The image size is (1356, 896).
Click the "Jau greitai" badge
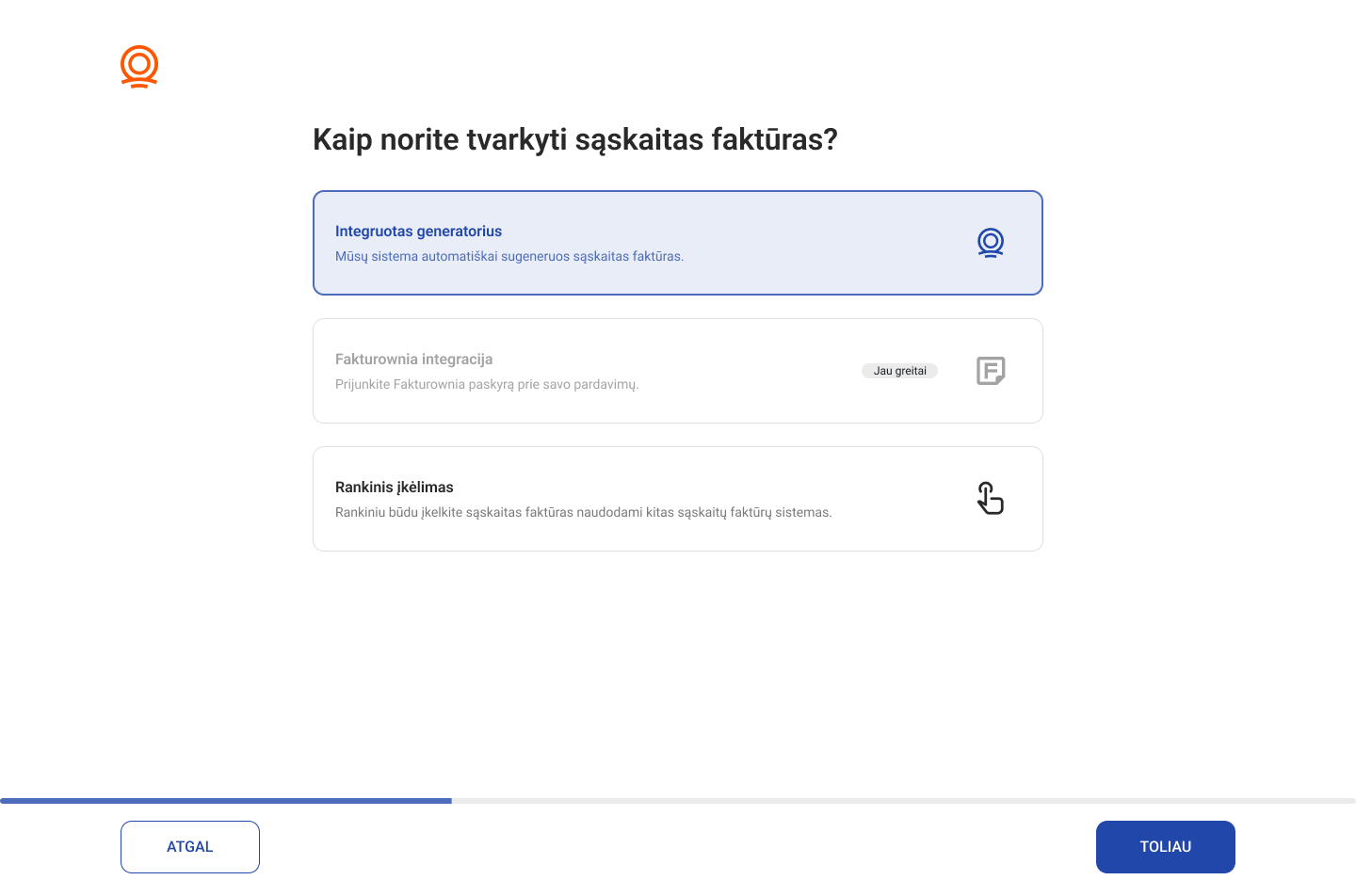point(899,371)
